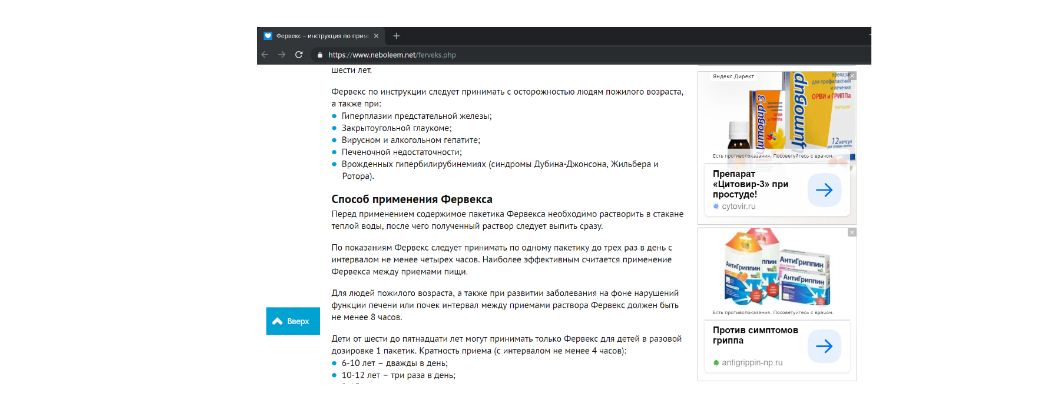
Task: Click the paragraph starting Для людей пожилого возраста
Action: point(505,305)
